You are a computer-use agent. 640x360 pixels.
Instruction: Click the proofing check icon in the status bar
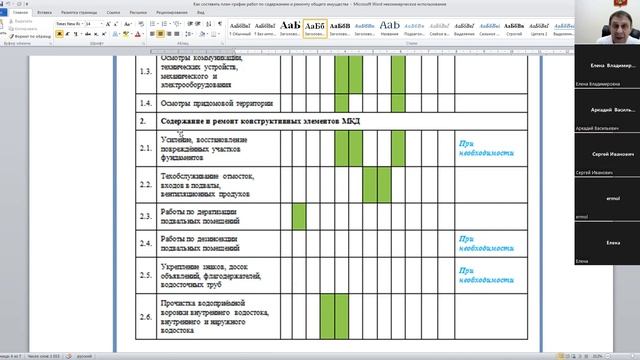click(69, 356)
